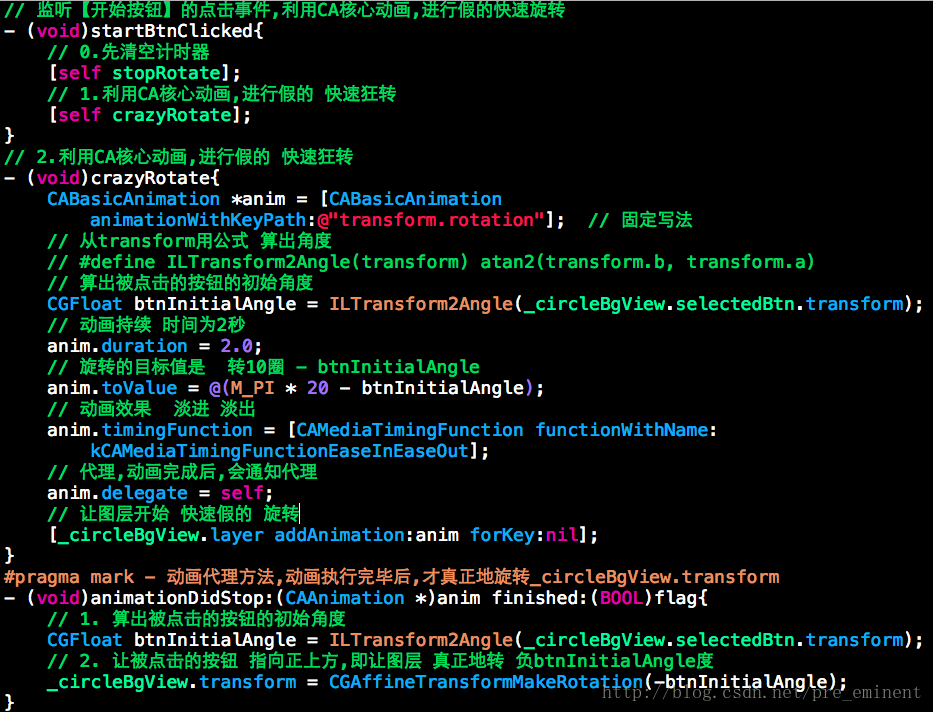Click 'atan2(transform.b, transform.a)' in the comment

click(x=647, y=262)
